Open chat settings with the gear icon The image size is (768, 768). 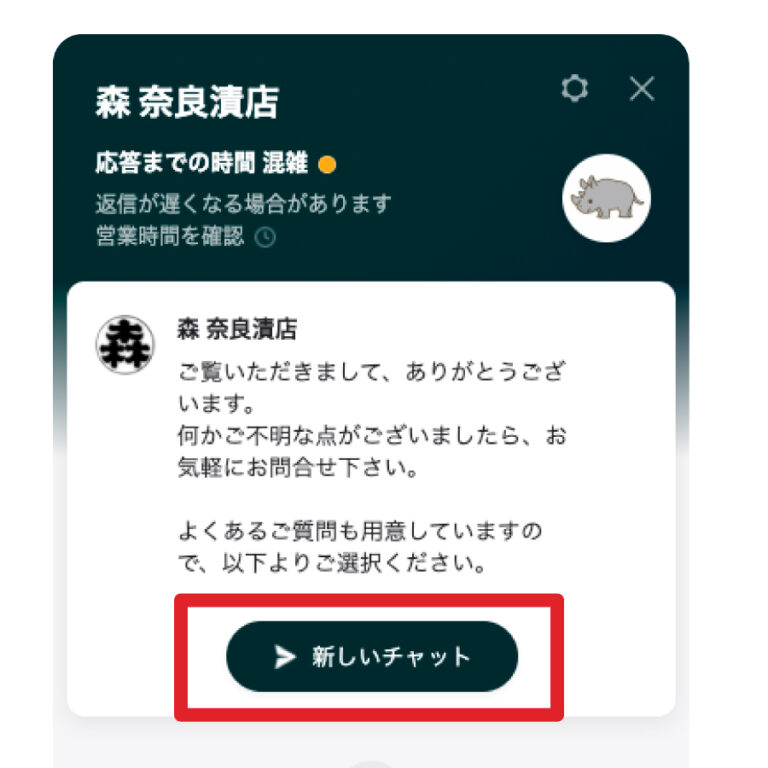(x=575, y=88)
